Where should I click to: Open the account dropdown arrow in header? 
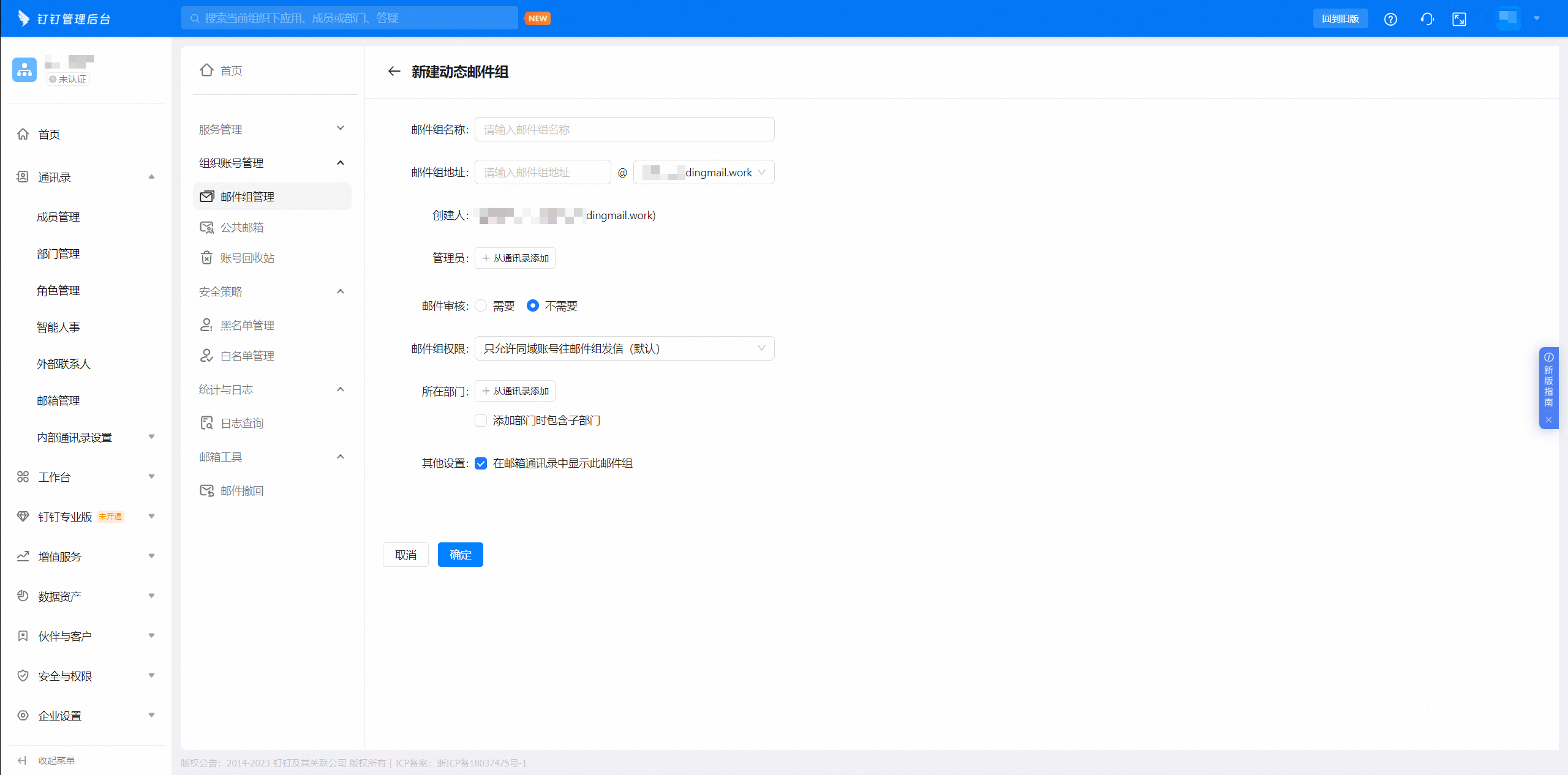(x=1537, y=18)
